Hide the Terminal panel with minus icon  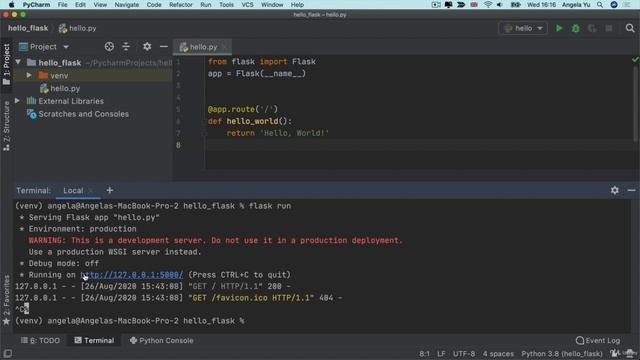pos(631,190)
